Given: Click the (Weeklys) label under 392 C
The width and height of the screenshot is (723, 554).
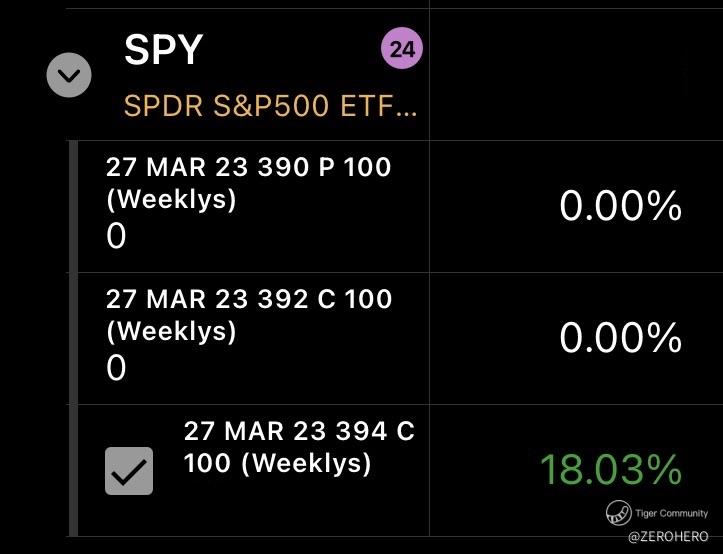Looking at the screenshot, I should (x=171, y=331).
